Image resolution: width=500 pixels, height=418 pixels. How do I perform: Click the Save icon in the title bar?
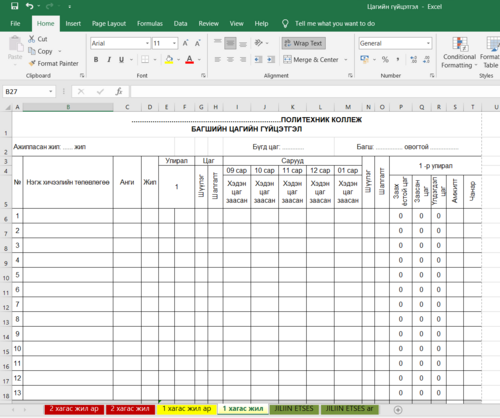[14, 6]
